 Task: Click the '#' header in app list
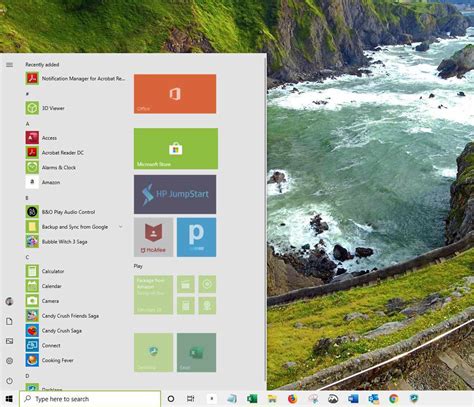click(x=27, y=94)
